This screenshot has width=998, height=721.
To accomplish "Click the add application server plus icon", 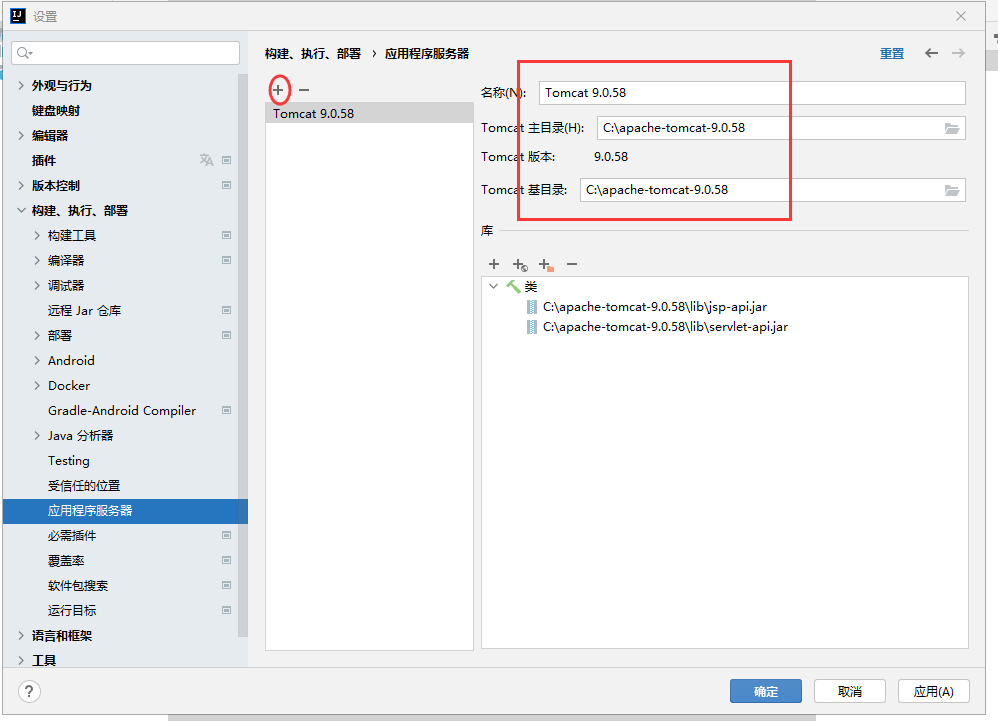I will click(278, 90).
